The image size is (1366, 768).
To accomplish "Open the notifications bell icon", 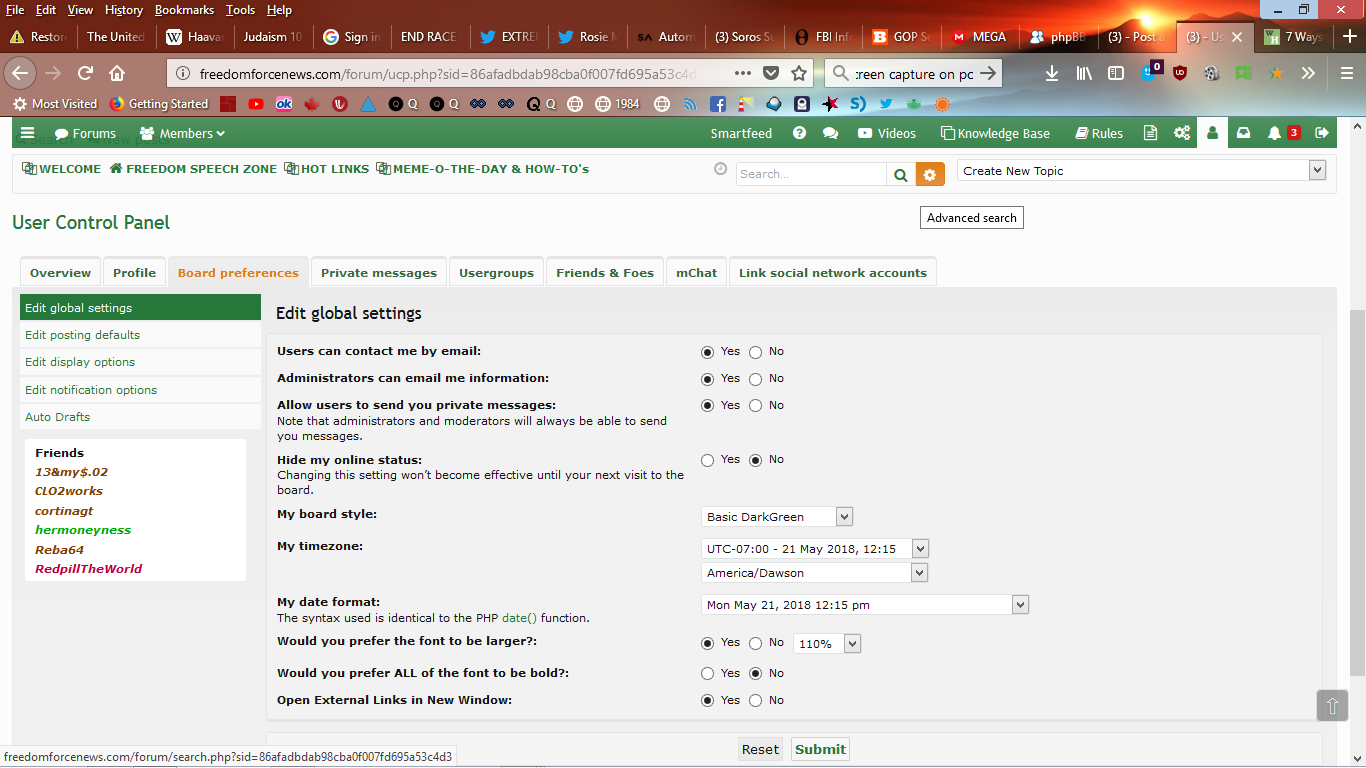I will point(1274,133).
